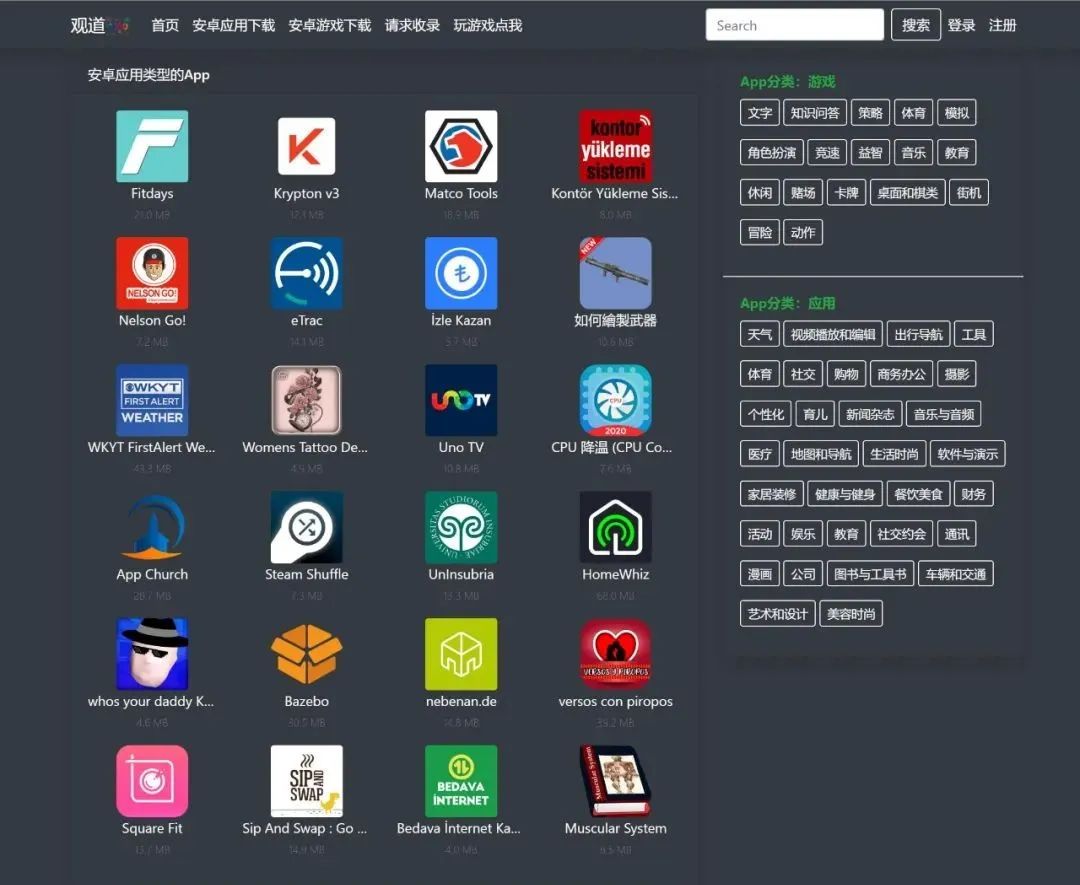
Task: Open the 艺术和设计 app category
Action: [x=778, y=614]
